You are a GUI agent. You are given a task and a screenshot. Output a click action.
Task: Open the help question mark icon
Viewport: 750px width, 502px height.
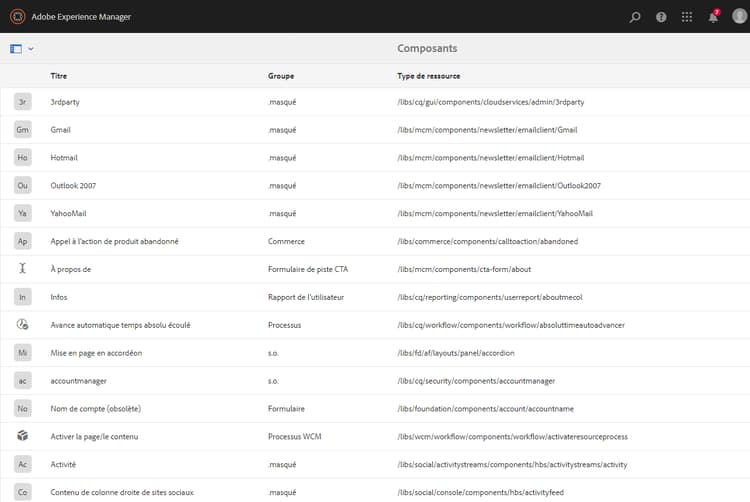tap(661, 17)
